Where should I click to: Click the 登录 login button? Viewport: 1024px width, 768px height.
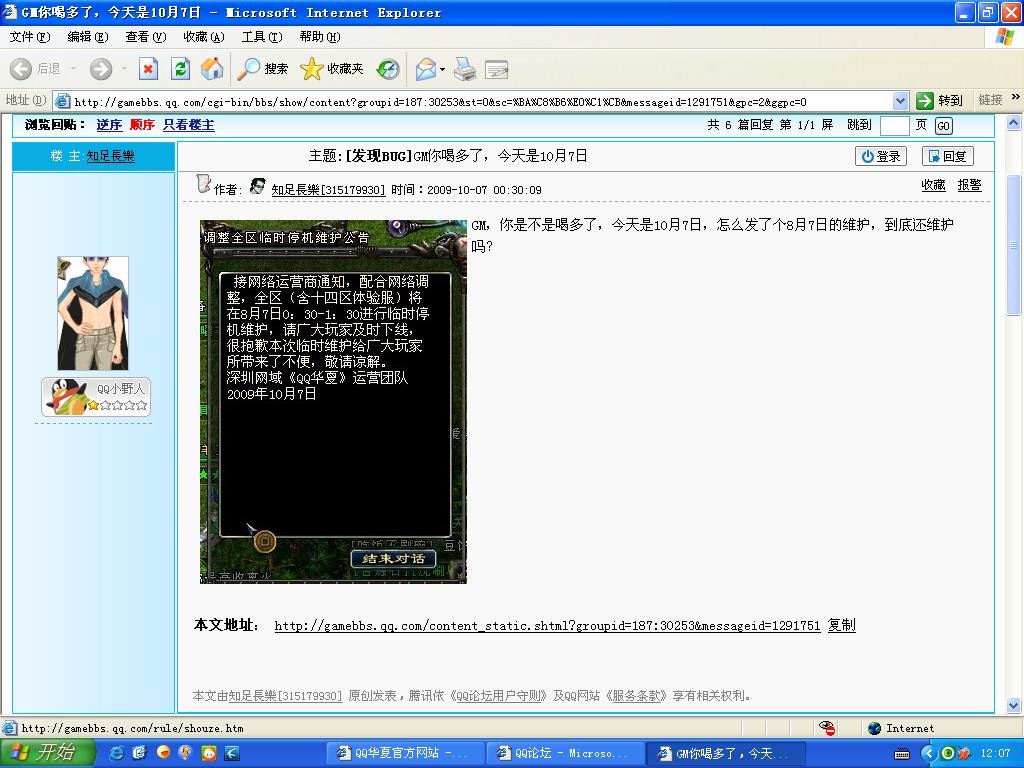tap(881, 156)
